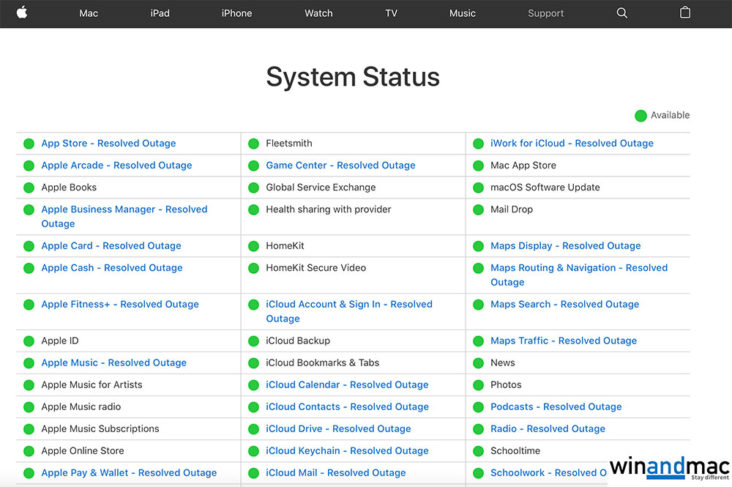Select iPad in the navigation bar

[x=160, y=13]
